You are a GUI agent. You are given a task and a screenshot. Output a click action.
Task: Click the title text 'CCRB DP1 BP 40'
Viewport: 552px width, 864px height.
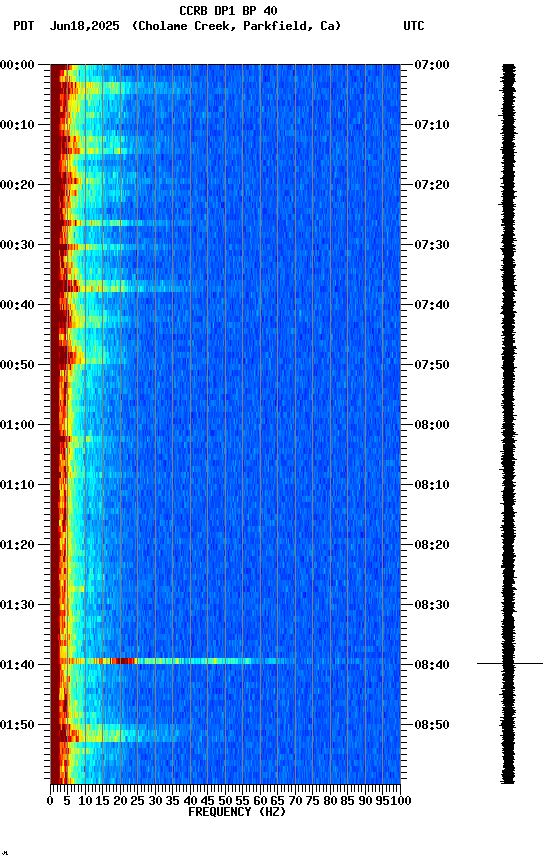tap(228, 10)
